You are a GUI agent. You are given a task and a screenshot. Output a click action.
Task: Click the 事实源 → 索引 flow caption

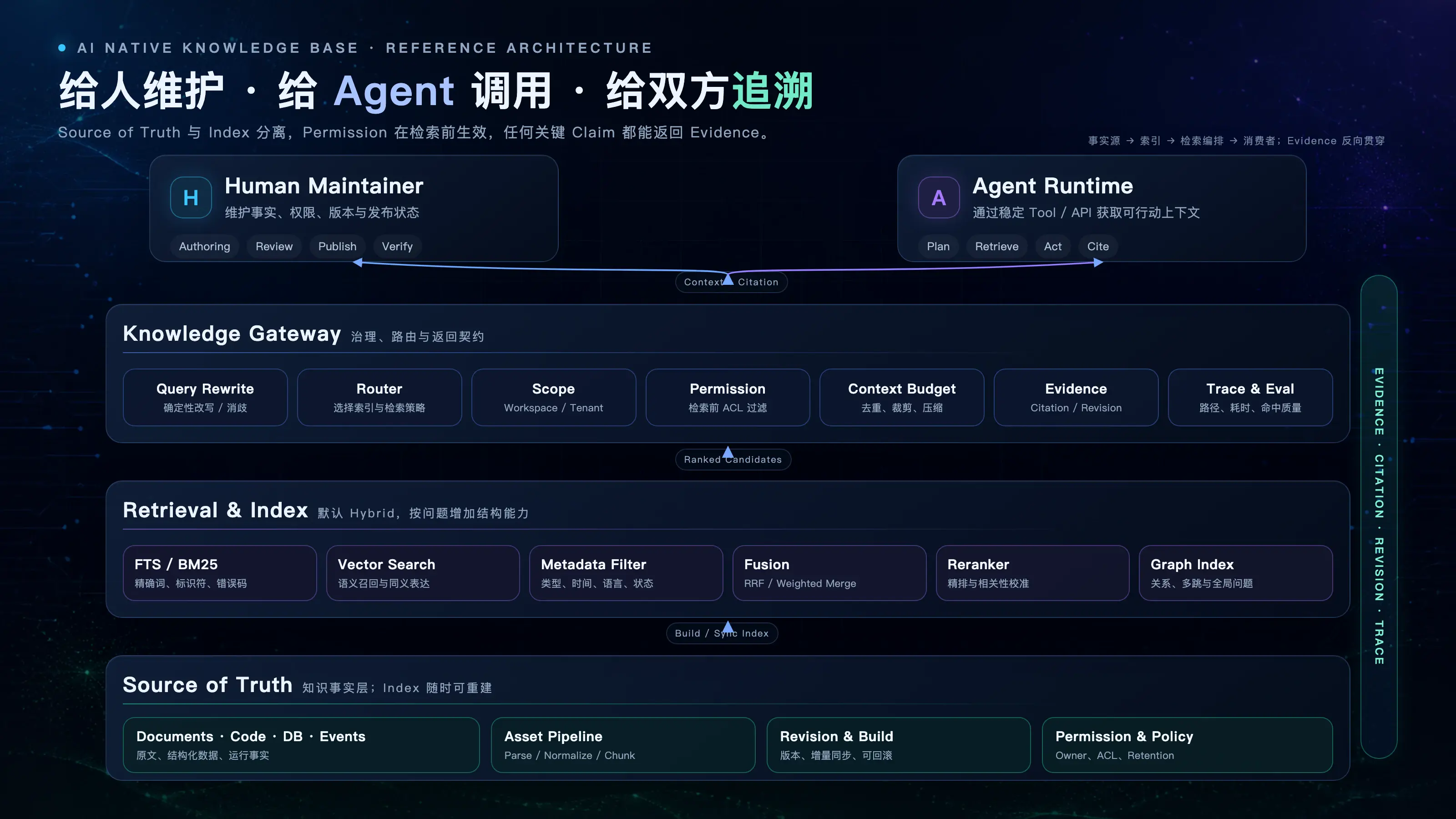click(1236, 141)
